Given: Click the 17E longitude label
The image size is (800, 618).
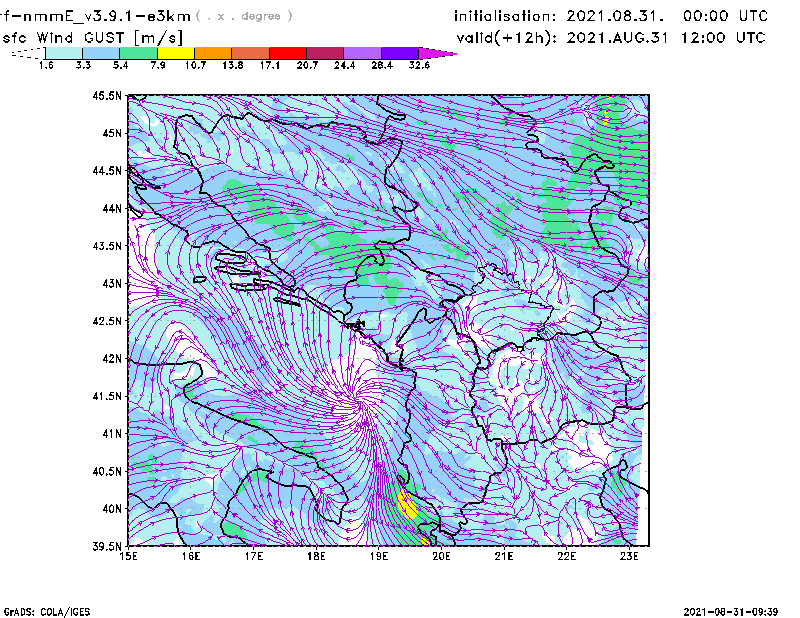Looking at the screenshot, I should (x=254, y=556).
